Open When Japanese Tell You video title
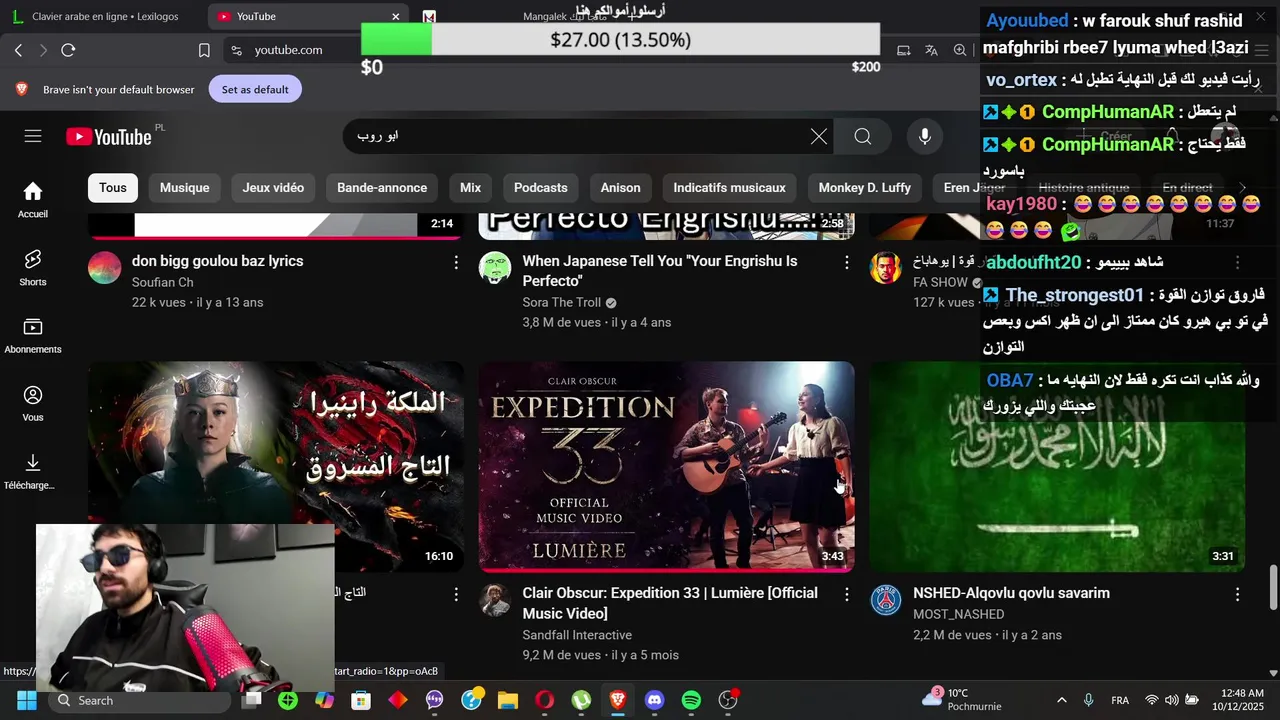The height and width of the screenshot is (720, 1280). point(660,271)
